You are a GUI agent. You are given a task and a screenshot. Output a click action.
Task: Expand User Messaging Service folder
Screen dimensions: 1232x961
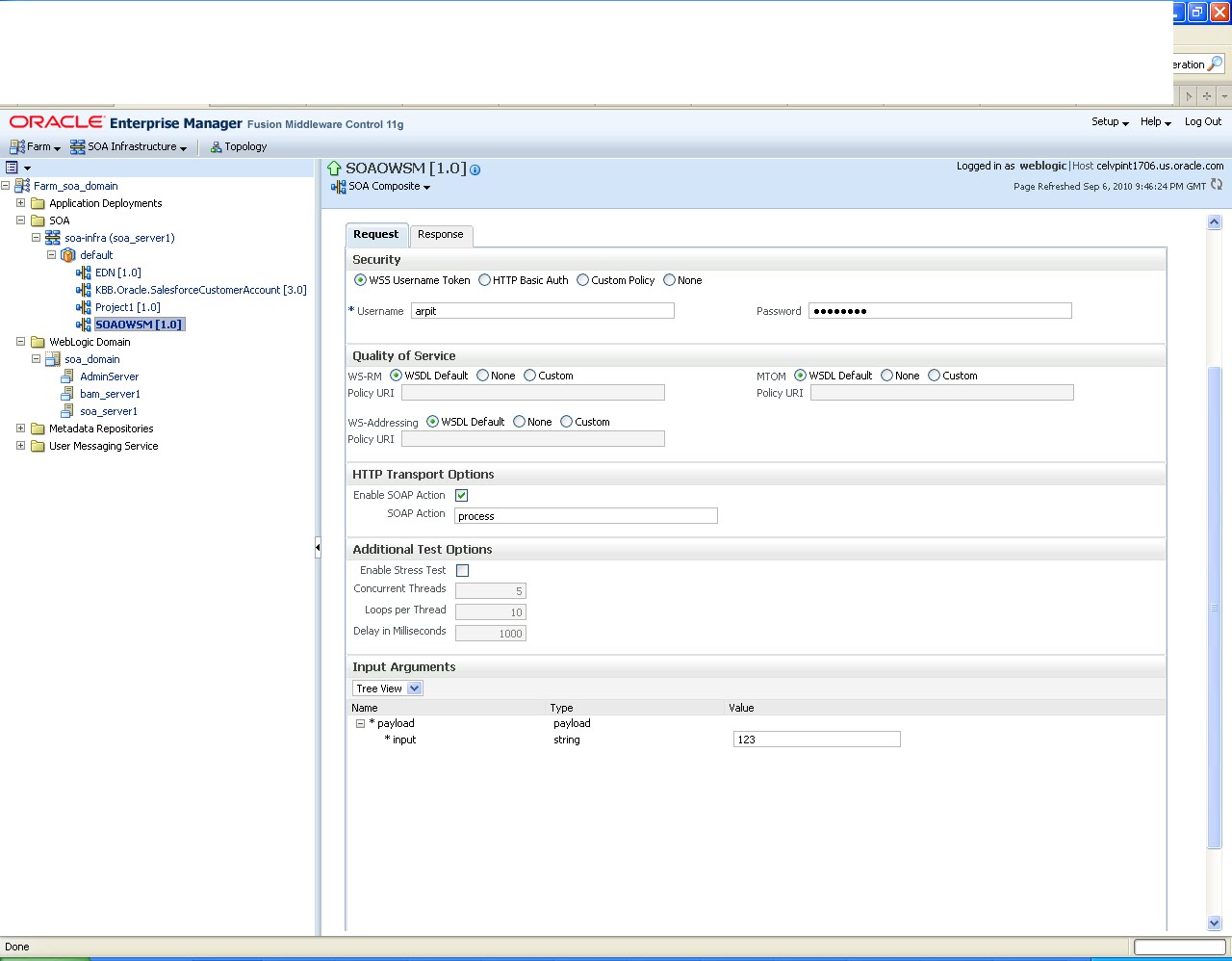(x=20, y=446)
